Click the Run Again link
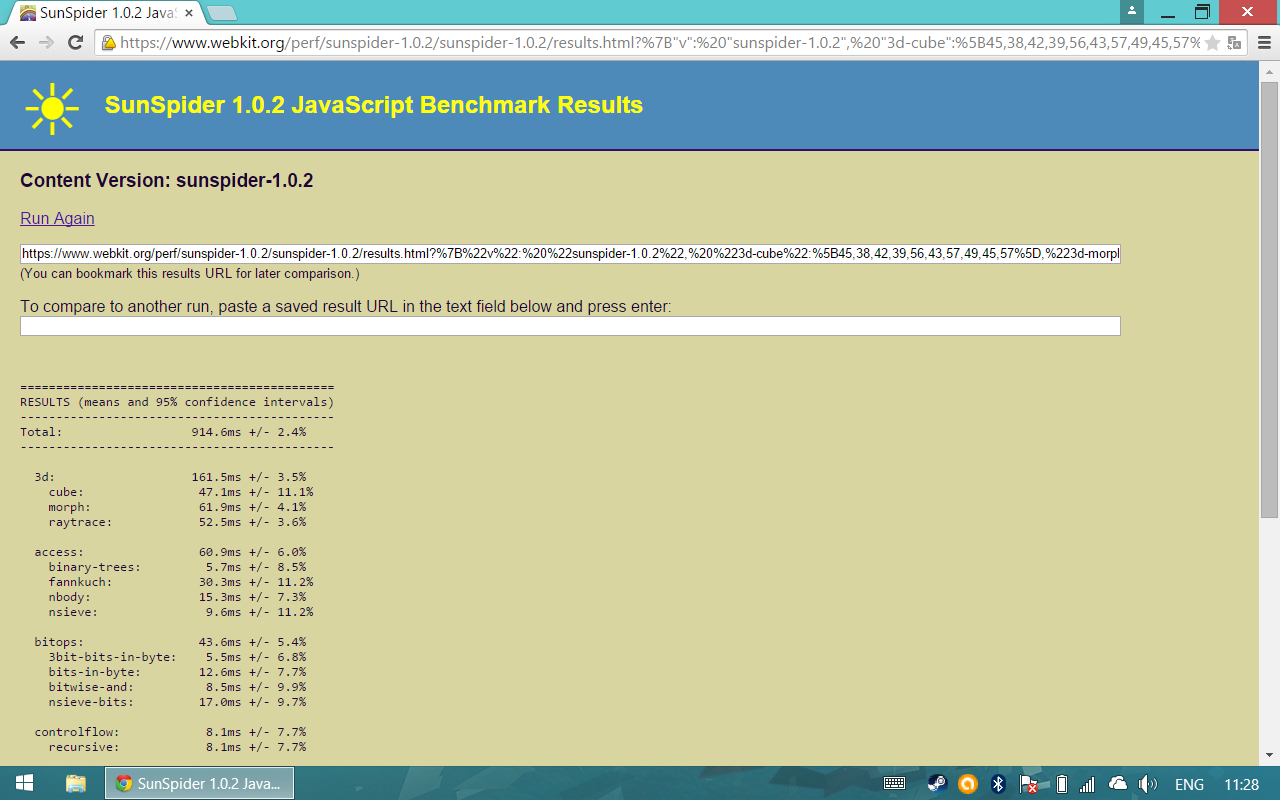 coord(57,218)
